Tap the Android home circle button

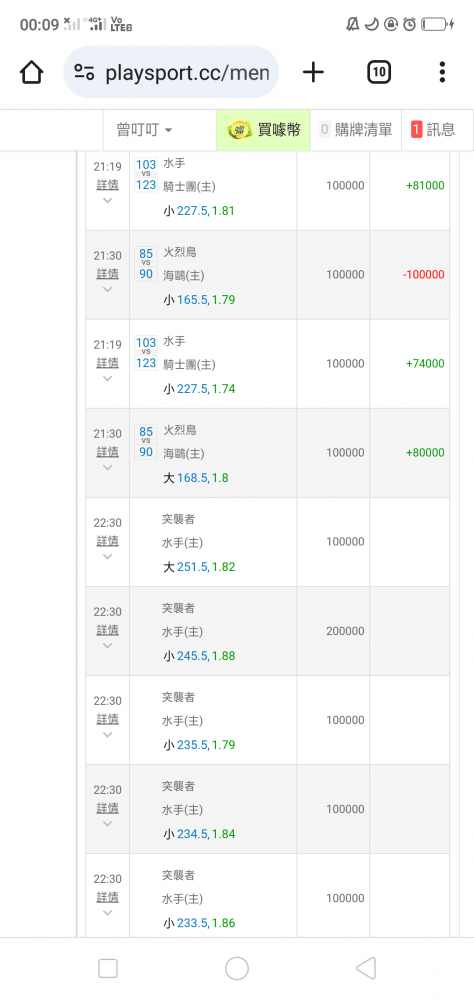(x=237, y=968)
